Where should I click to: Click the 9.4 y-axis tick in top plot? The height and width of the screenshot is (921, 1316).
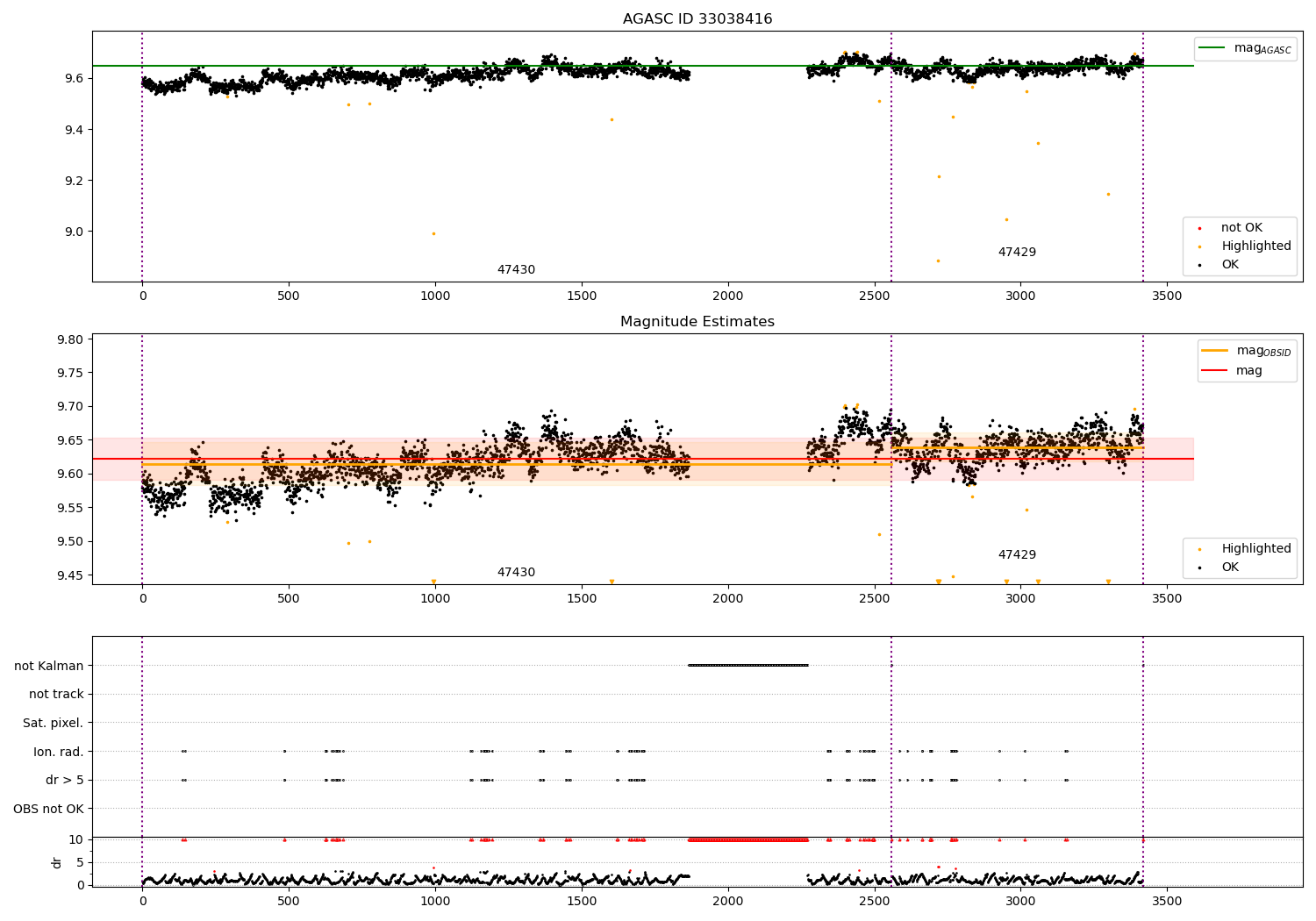[x=75, y=130]
